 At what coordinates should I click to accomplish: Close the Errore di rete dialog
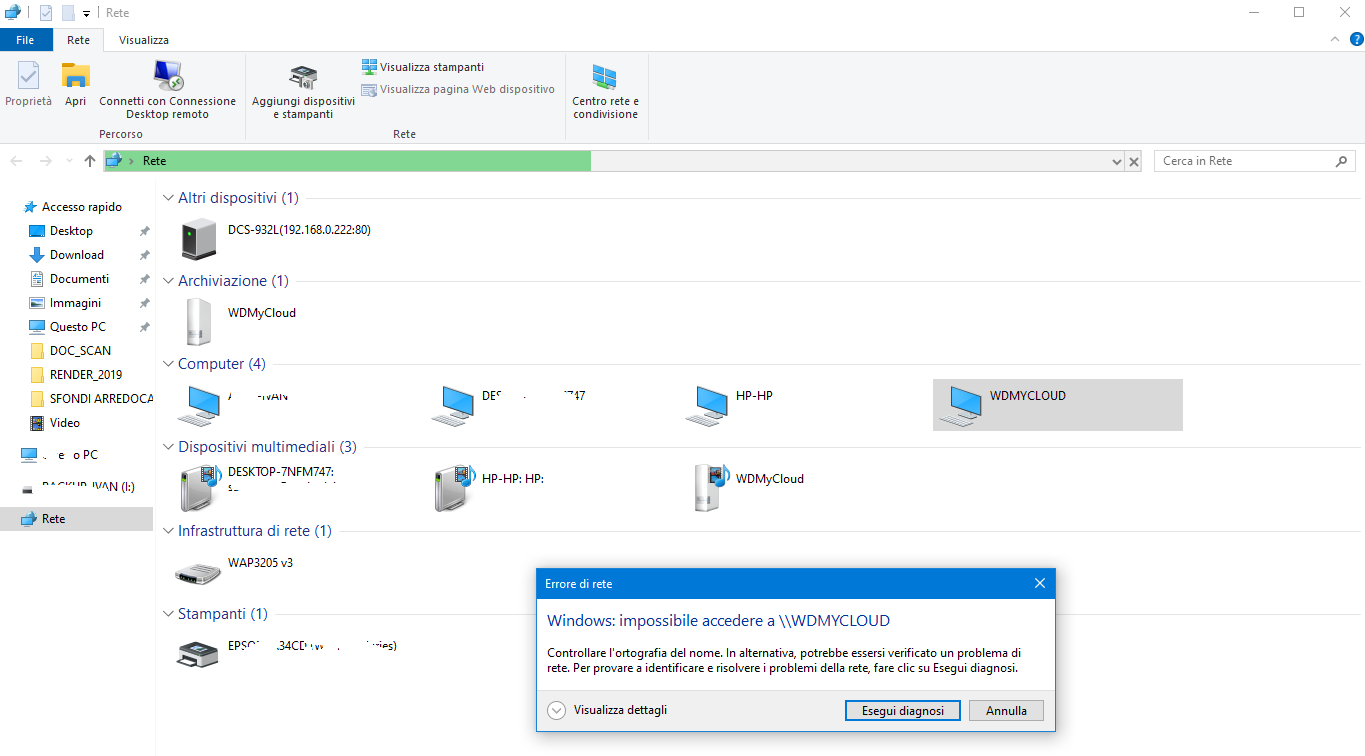click(x=1039, y=583)
